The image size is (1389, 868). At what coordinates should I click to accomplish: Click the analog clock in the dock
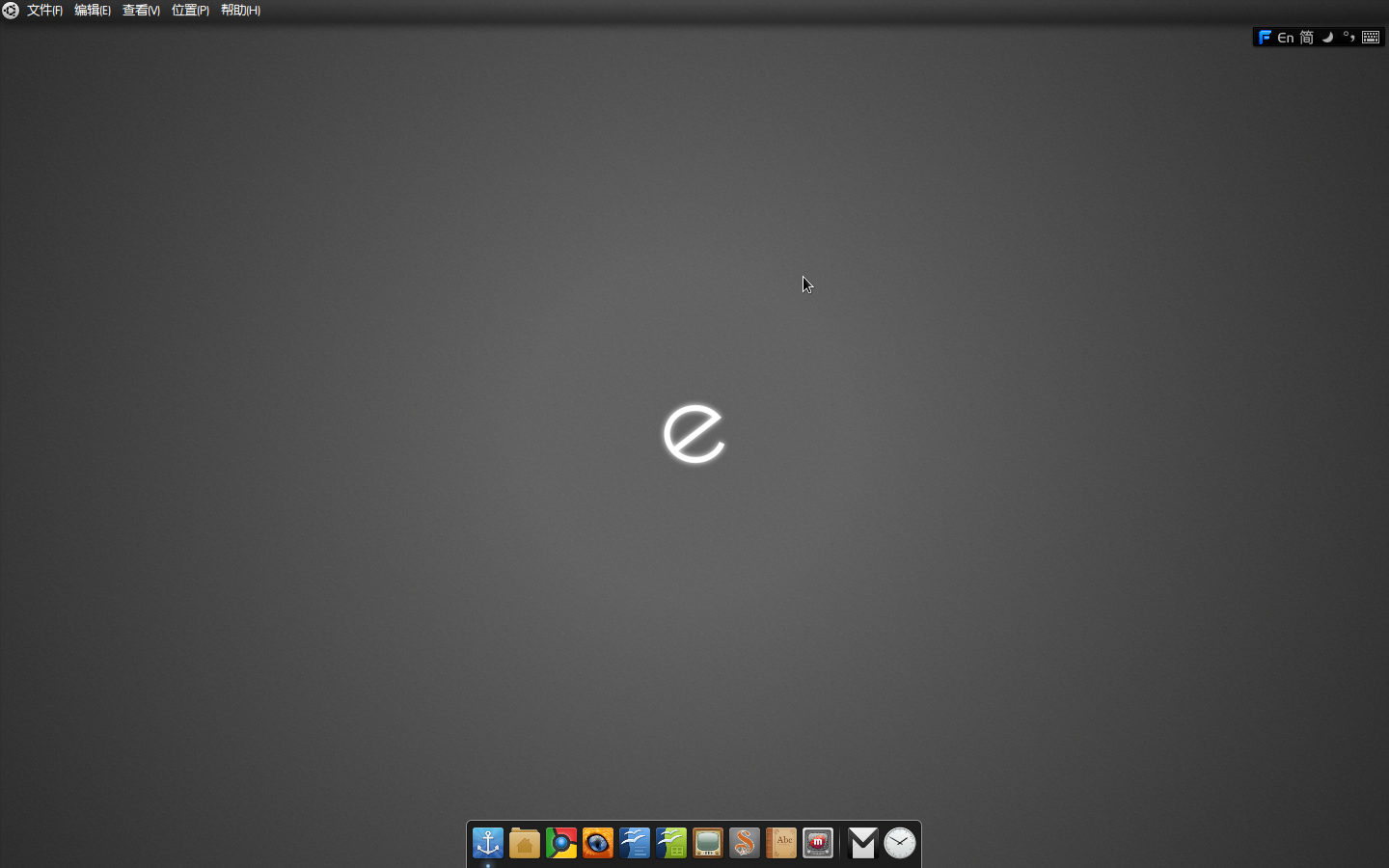[x=900, y=843]
